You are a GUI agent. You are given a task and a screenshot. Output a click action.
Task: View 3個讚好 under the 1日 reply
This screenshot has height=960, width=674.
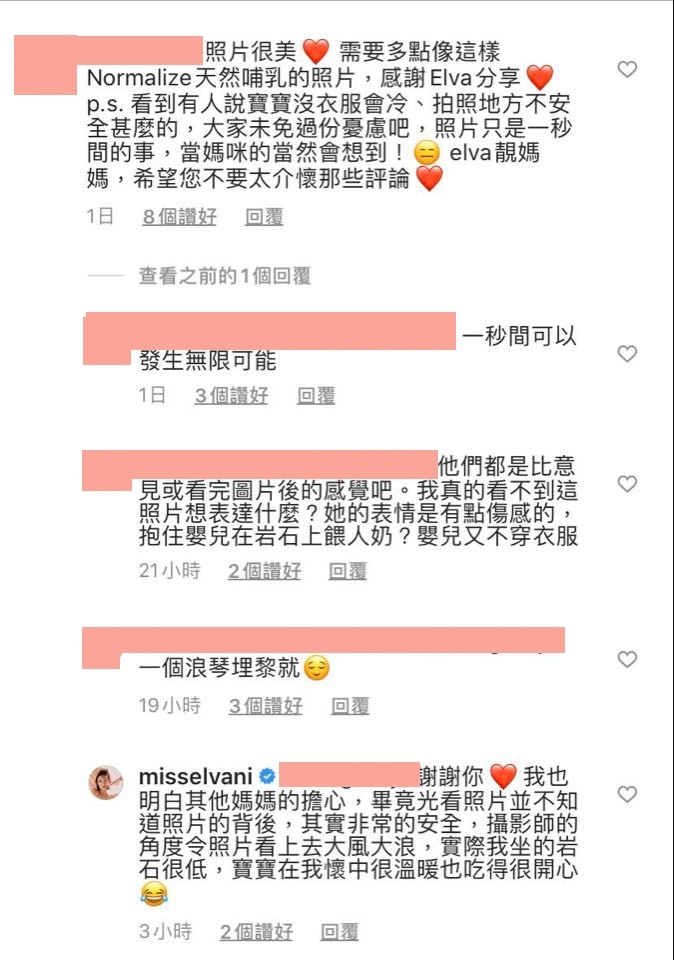pyautogui.click(x=231, y=395)
